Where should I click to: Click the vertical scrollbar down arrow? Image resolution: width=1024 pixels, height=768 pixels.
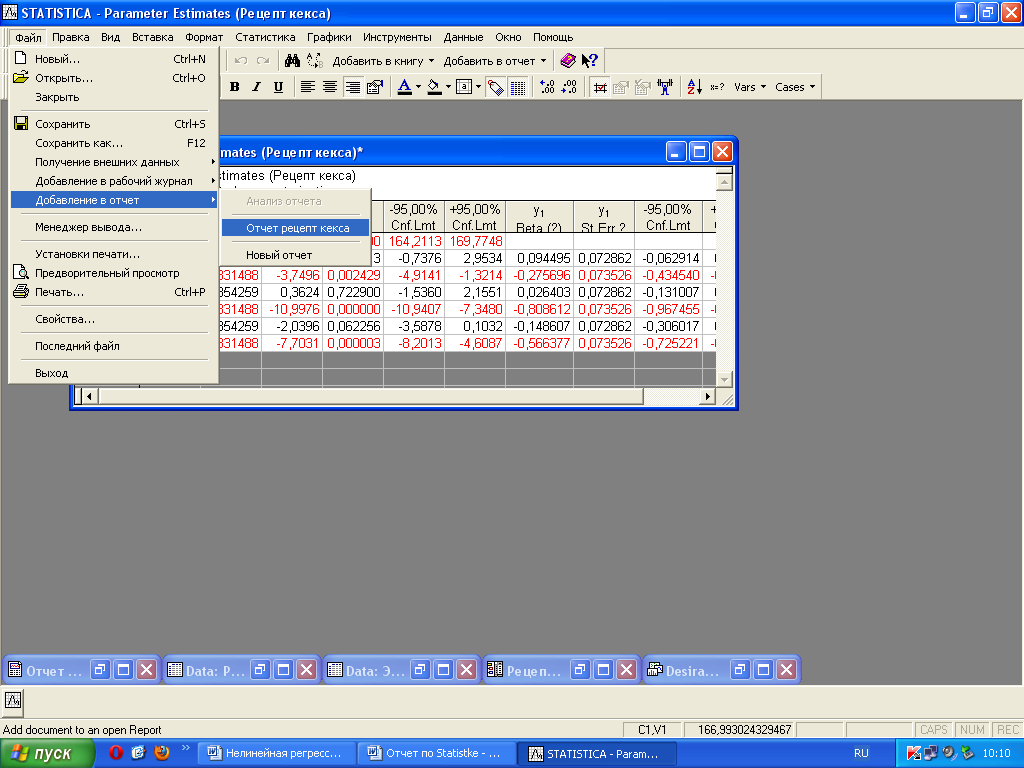[x=724, y=379]
